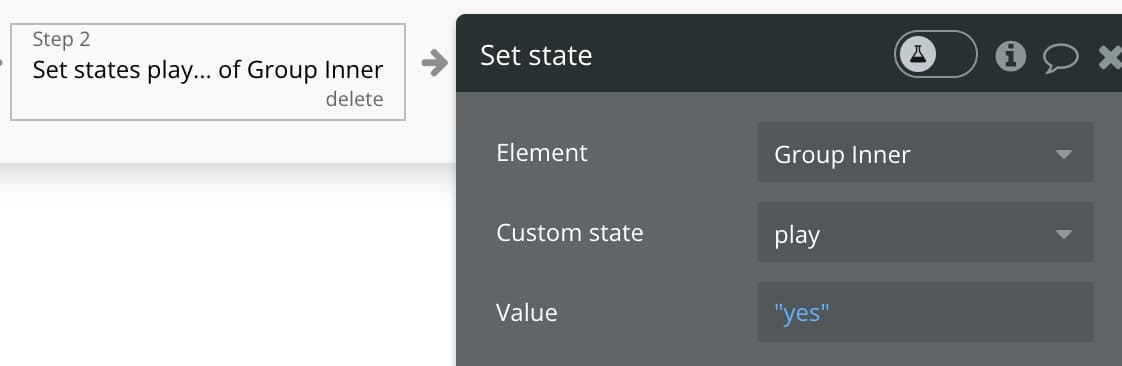
Task: Open the Element dropdown showing Group Inner
Action: (925, 152)
